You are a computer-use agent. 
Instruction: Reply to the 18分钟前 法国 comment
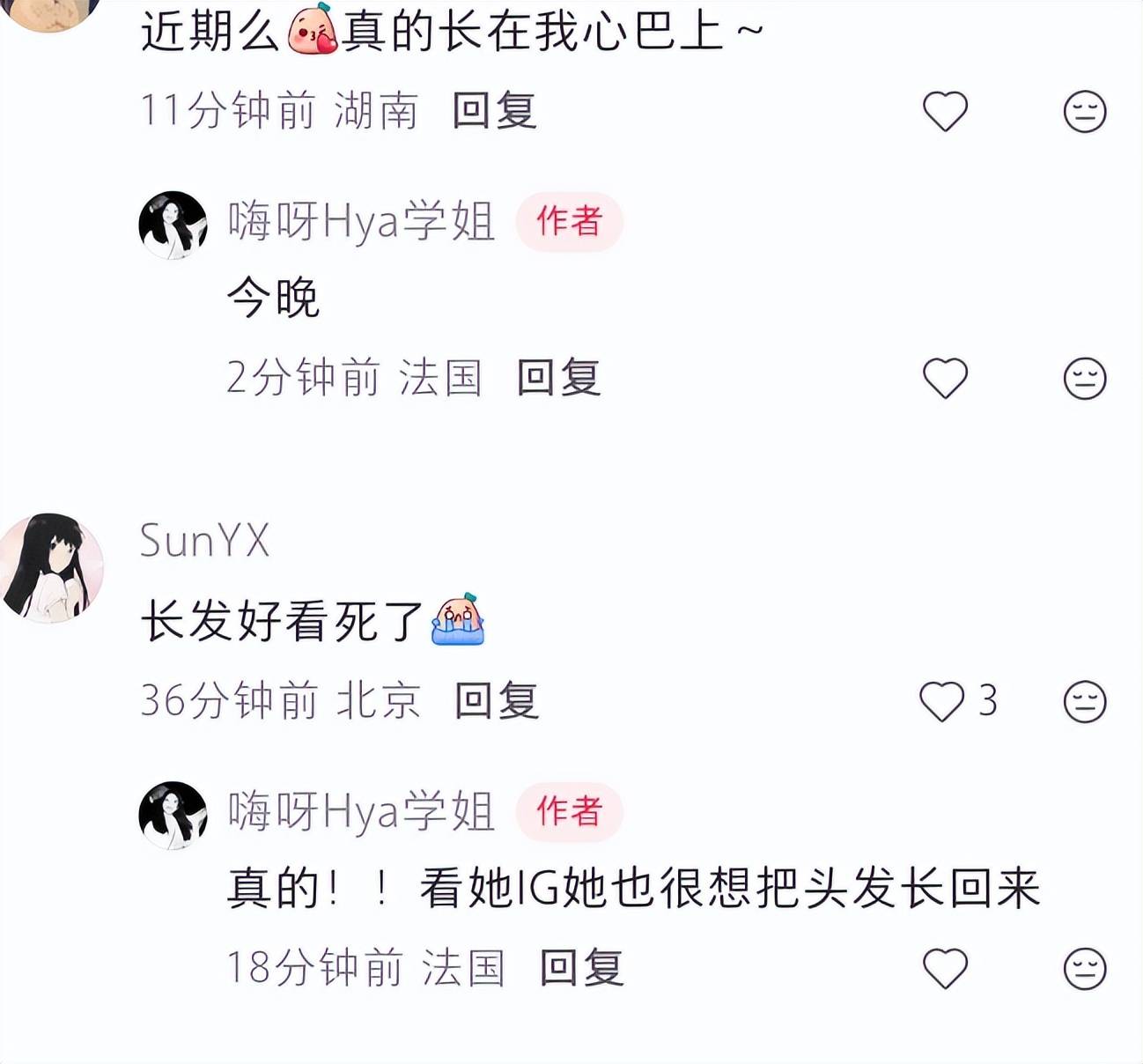[x=581, y=969]
